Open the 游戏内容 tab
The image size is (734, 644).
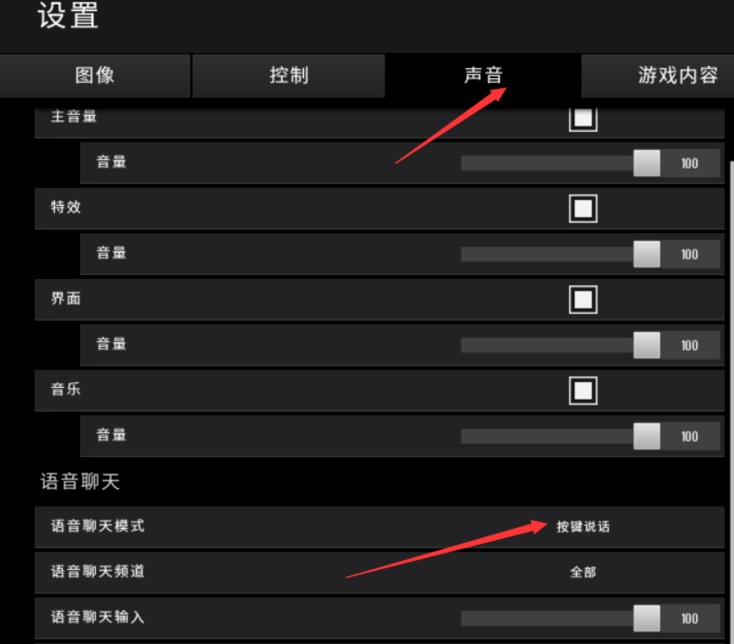click(658, 76)
